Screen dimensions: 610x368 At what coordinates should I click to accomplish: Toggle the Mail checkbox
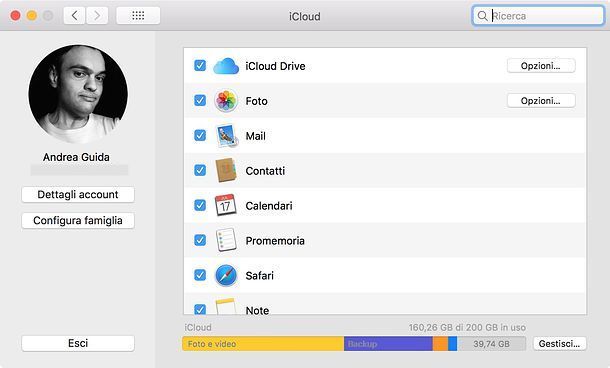200,135
